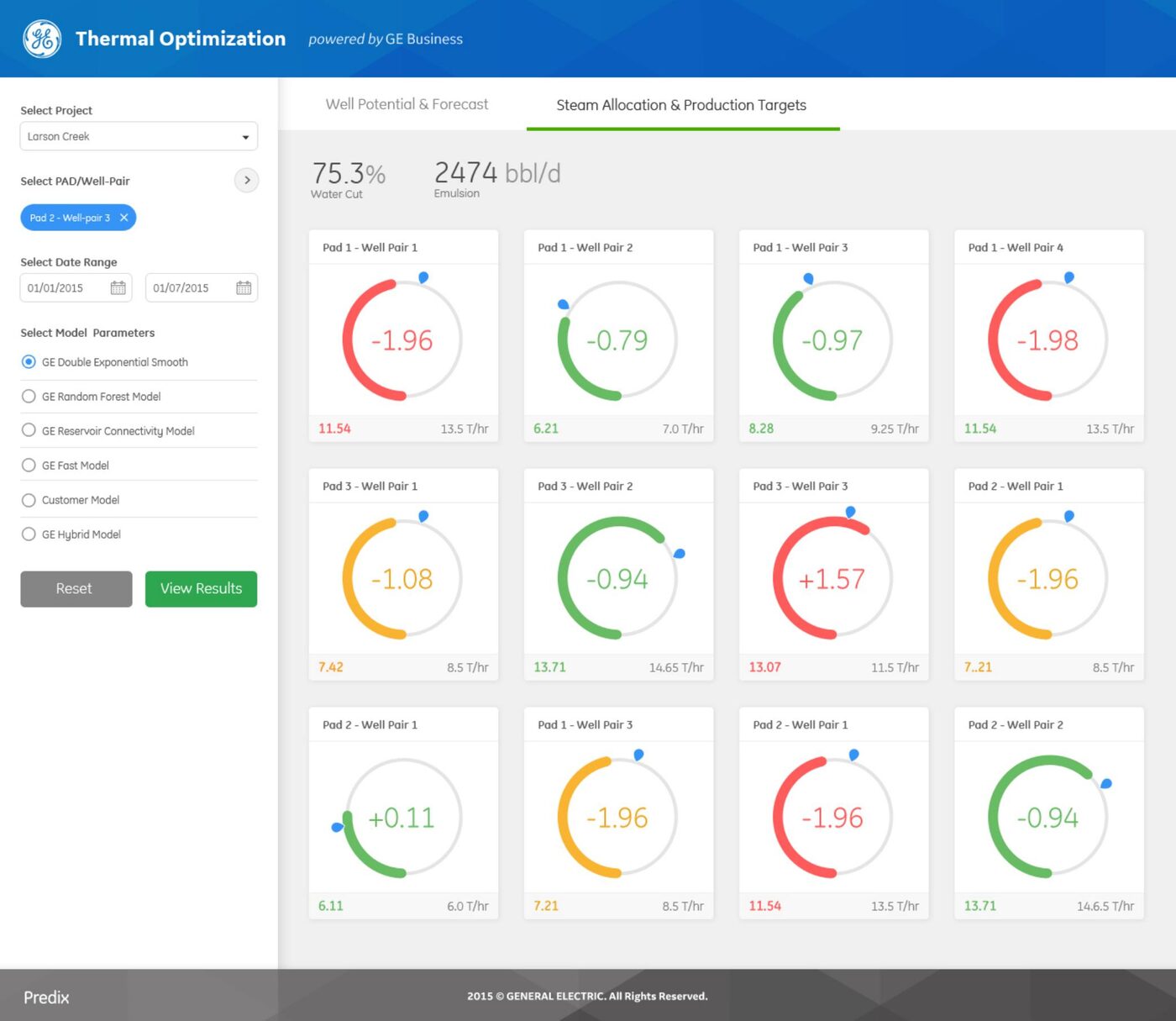
Task: Click blue marker on the +0.11 gauge
Action: (338, 827)
